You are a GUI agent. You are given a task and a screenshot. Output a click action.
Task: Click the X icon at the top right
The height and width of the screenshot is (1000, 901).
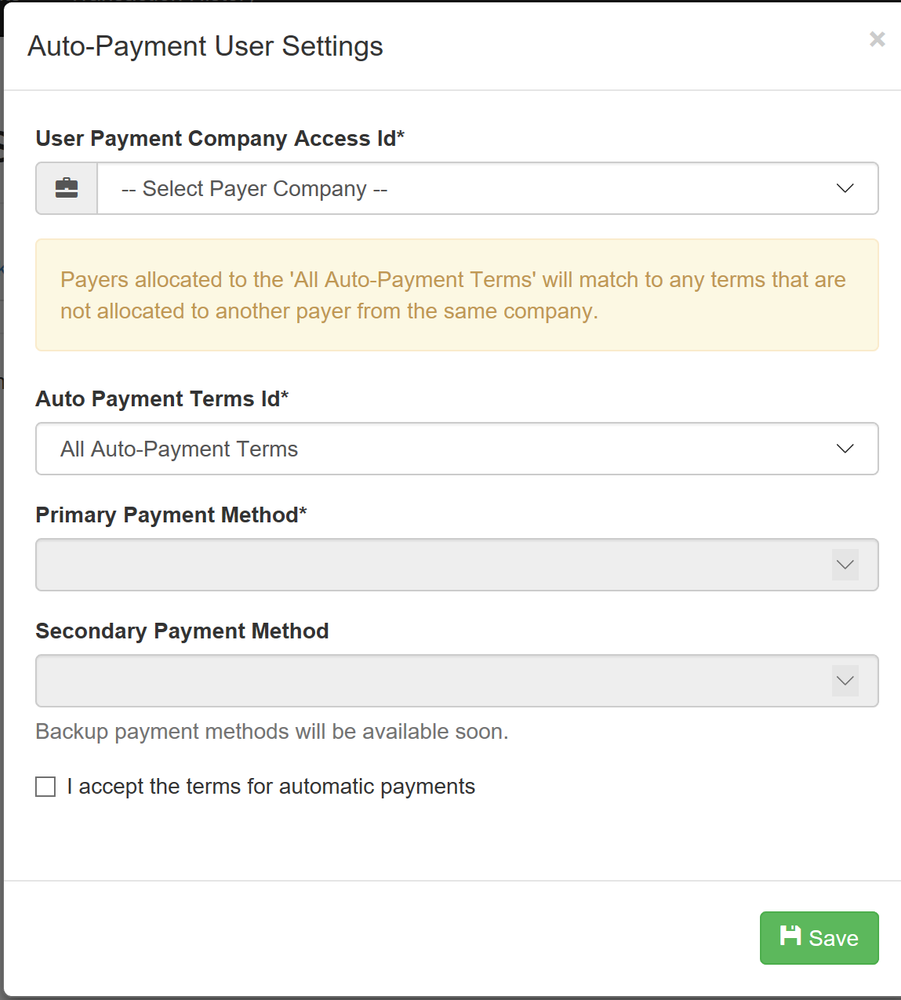click(x=877, y=39)
